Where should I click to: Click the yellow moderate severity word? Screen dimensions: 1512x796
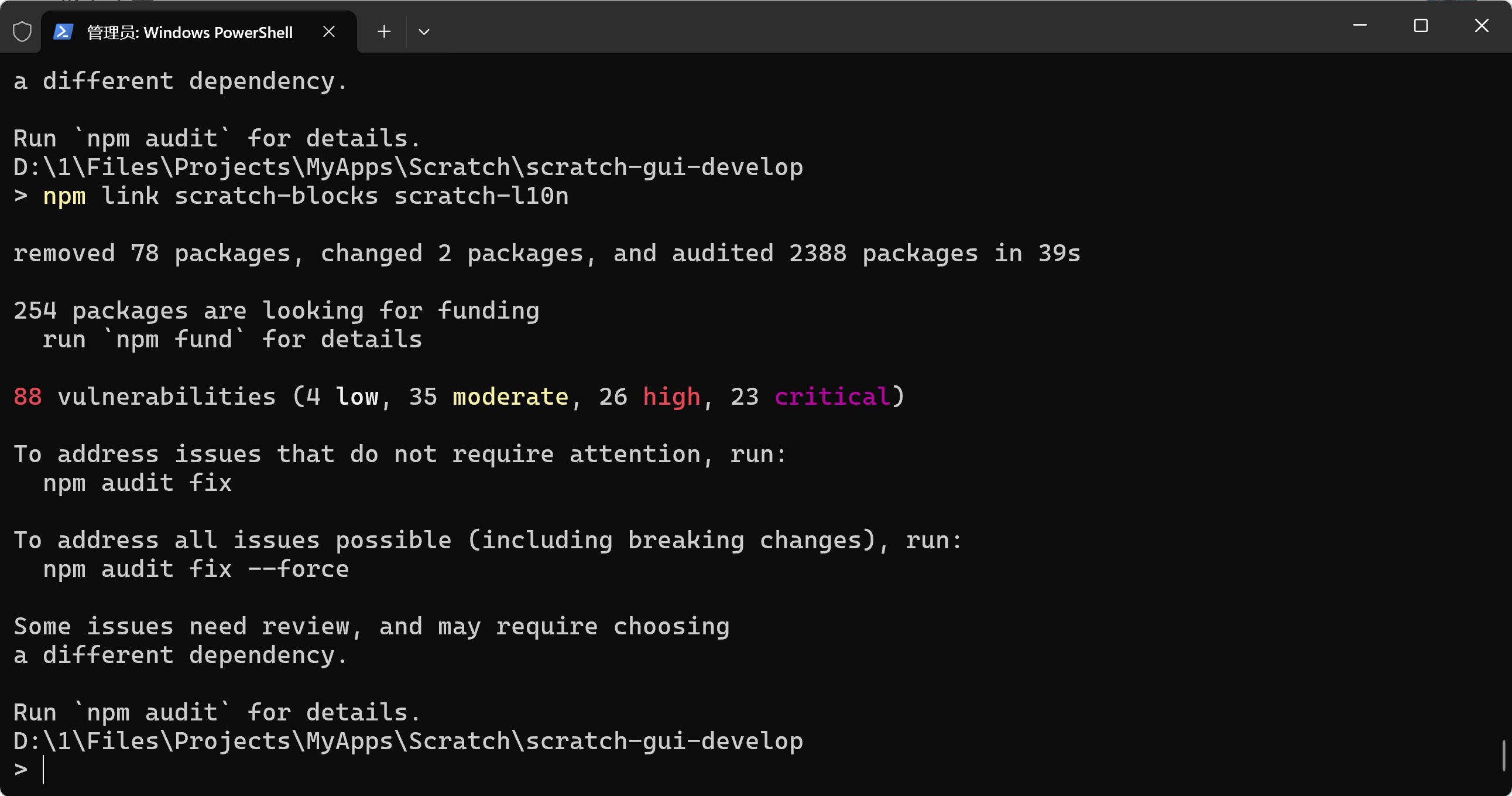pos(510,397)
